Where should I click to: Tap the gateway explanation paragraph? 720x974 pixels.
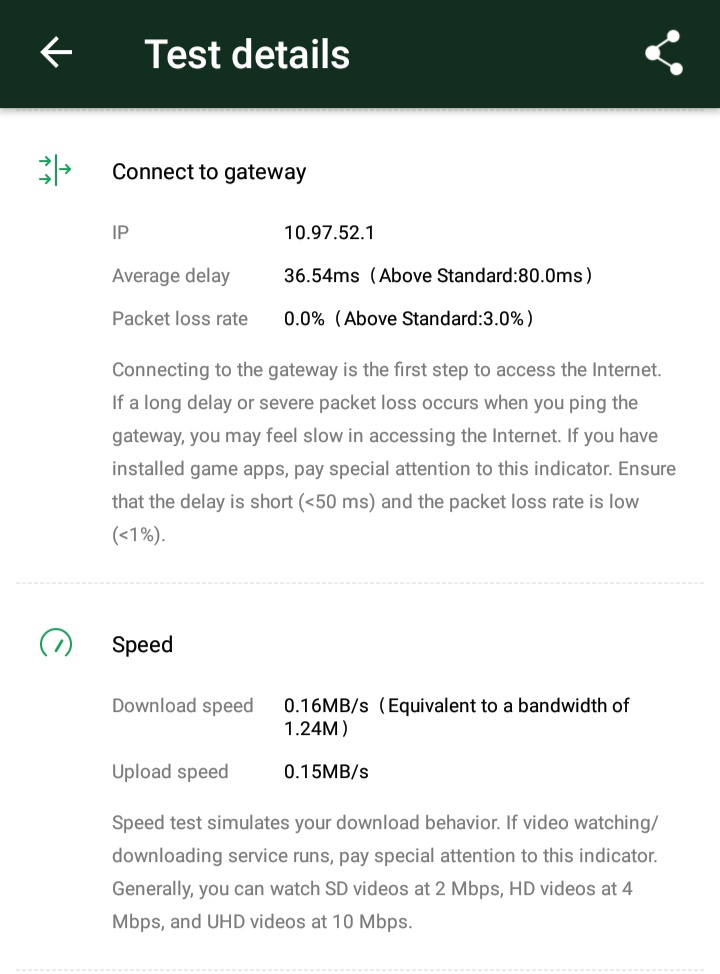click(394, 452)
